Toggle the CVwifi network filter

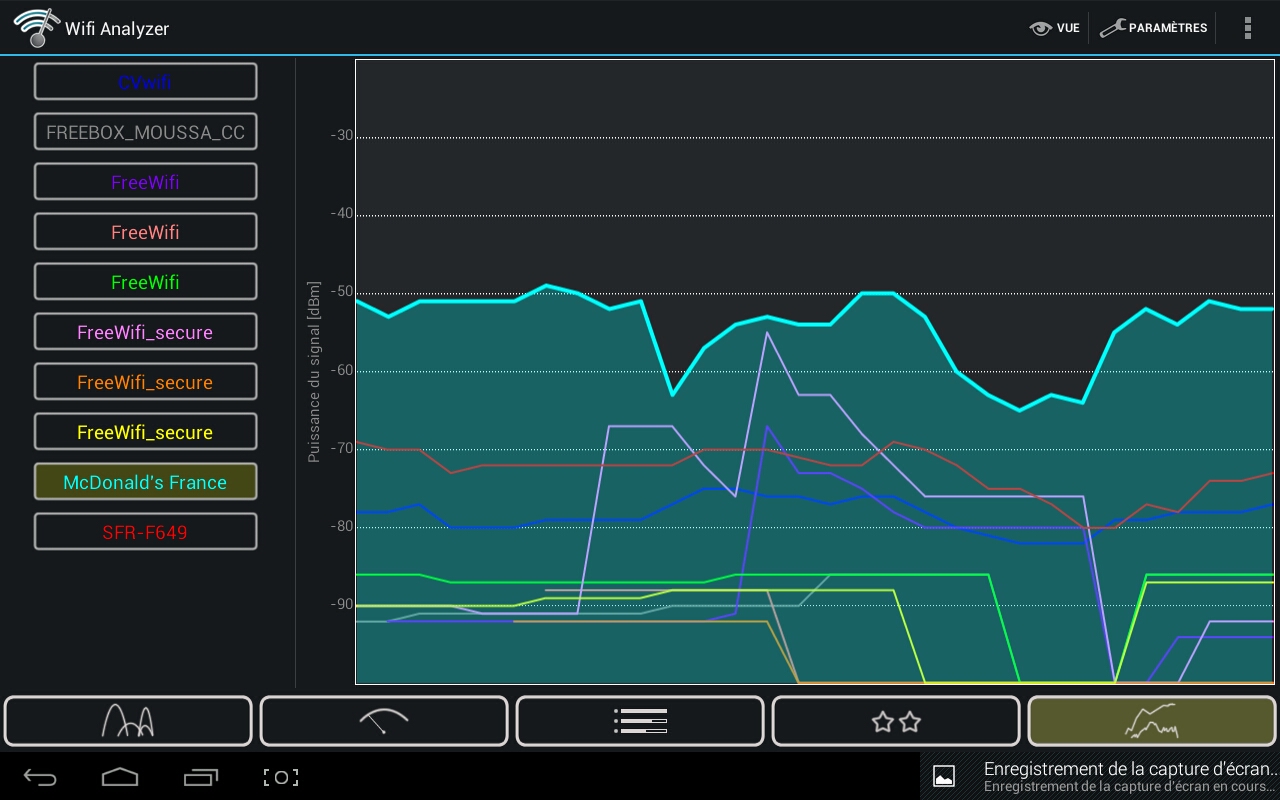pos(145,82)
